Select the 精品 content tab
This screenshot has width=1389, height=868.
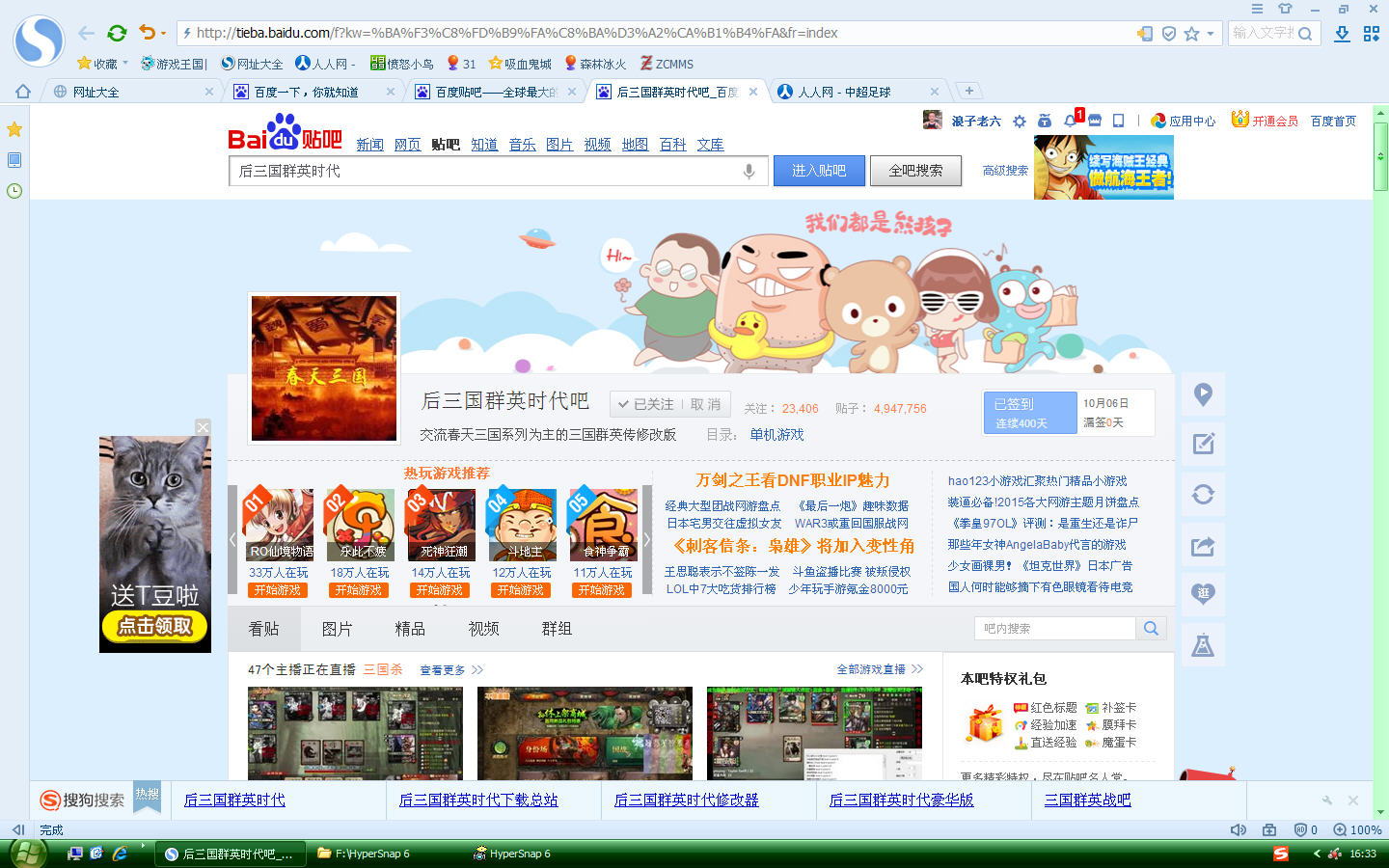410,629
